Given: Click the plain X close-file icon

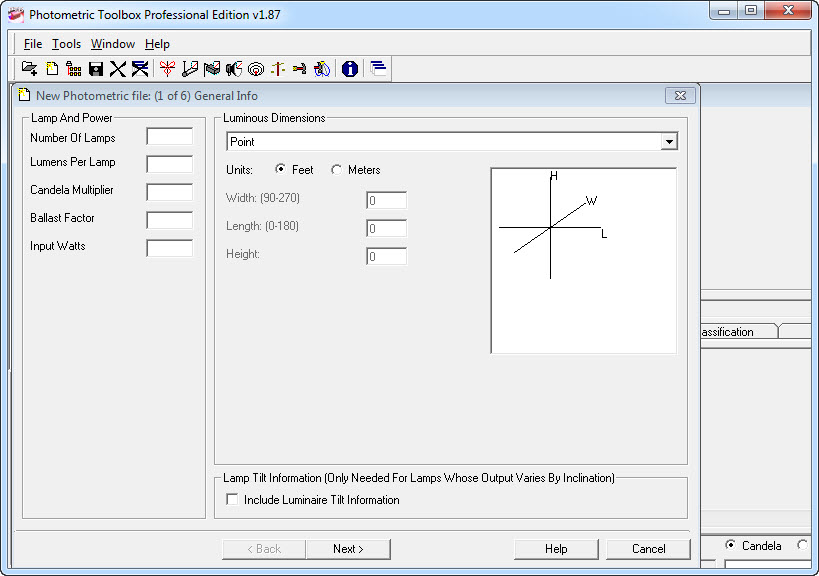Looking at the screenshot, I should click(118, 68).
